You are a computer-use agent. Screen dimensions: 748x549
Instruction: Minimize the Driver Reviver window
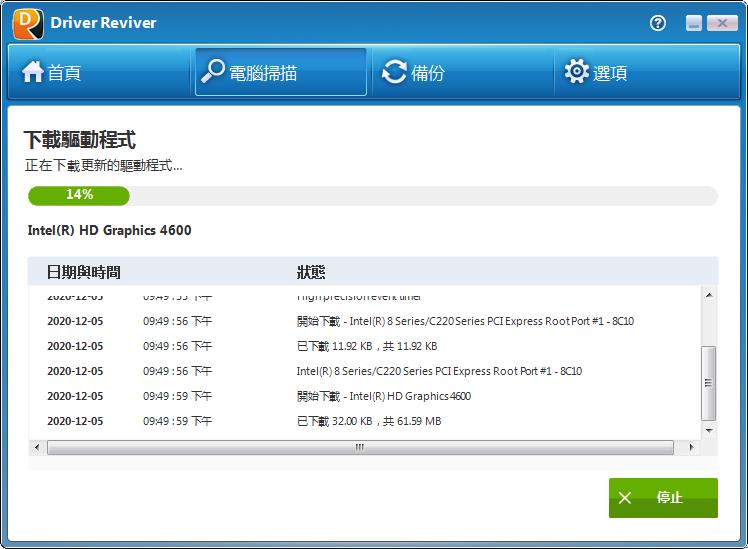694,23
